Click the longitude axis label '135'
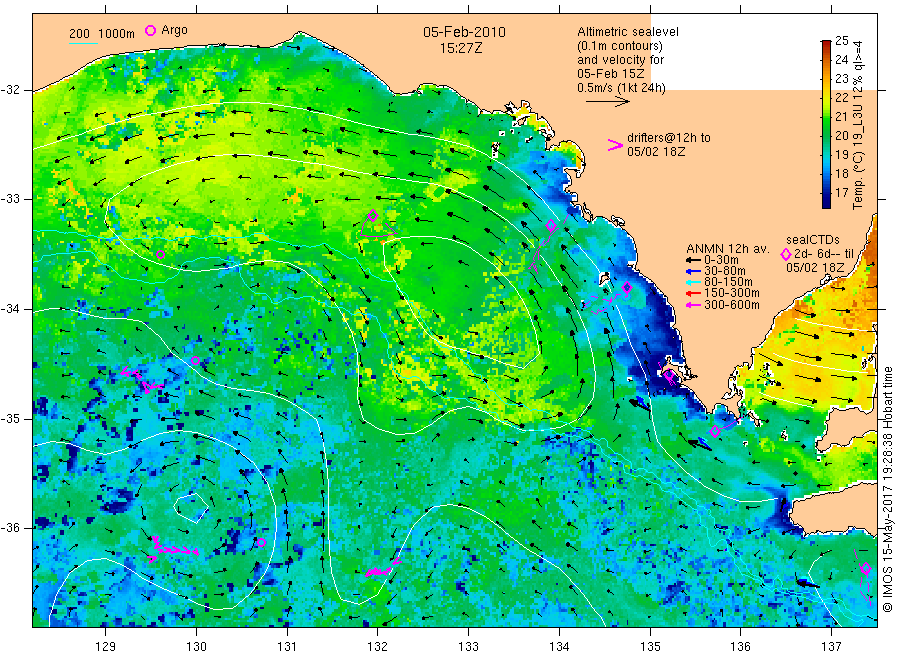The image size is (900, 660). click(x=650, y=647)
